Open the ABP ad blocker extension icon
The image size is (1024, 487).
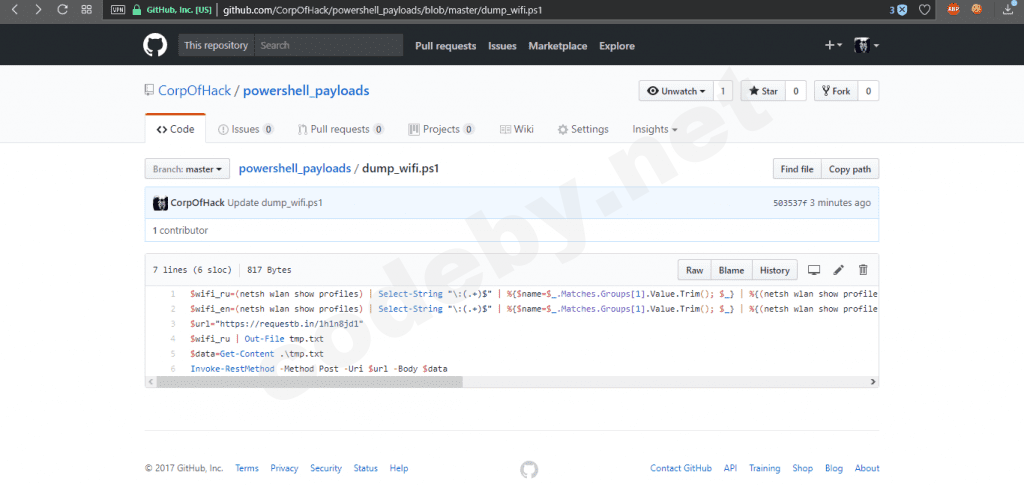pos(953,9)
